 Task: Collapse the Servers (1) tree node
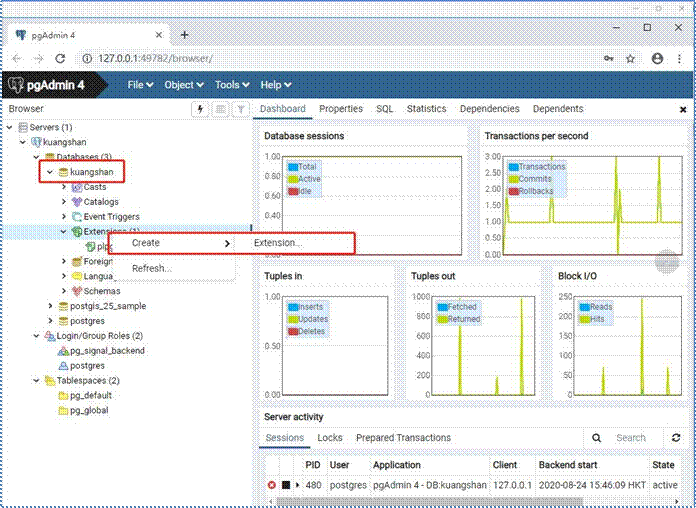click(x=10, y=127)
